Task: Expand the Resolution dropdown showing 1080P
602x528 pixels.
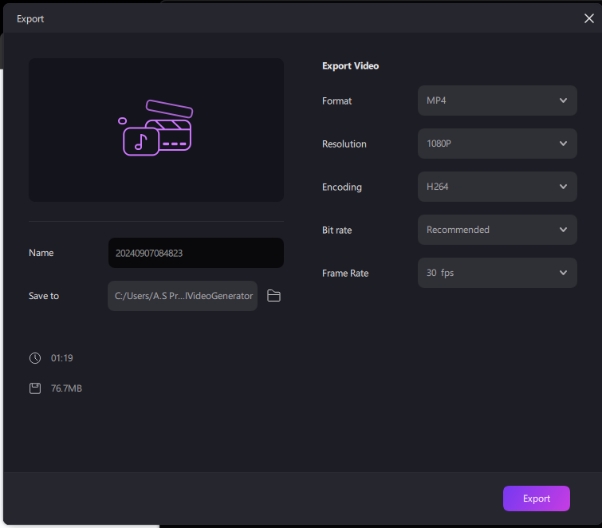Action: pyautogui.click(x=496, y=144)
